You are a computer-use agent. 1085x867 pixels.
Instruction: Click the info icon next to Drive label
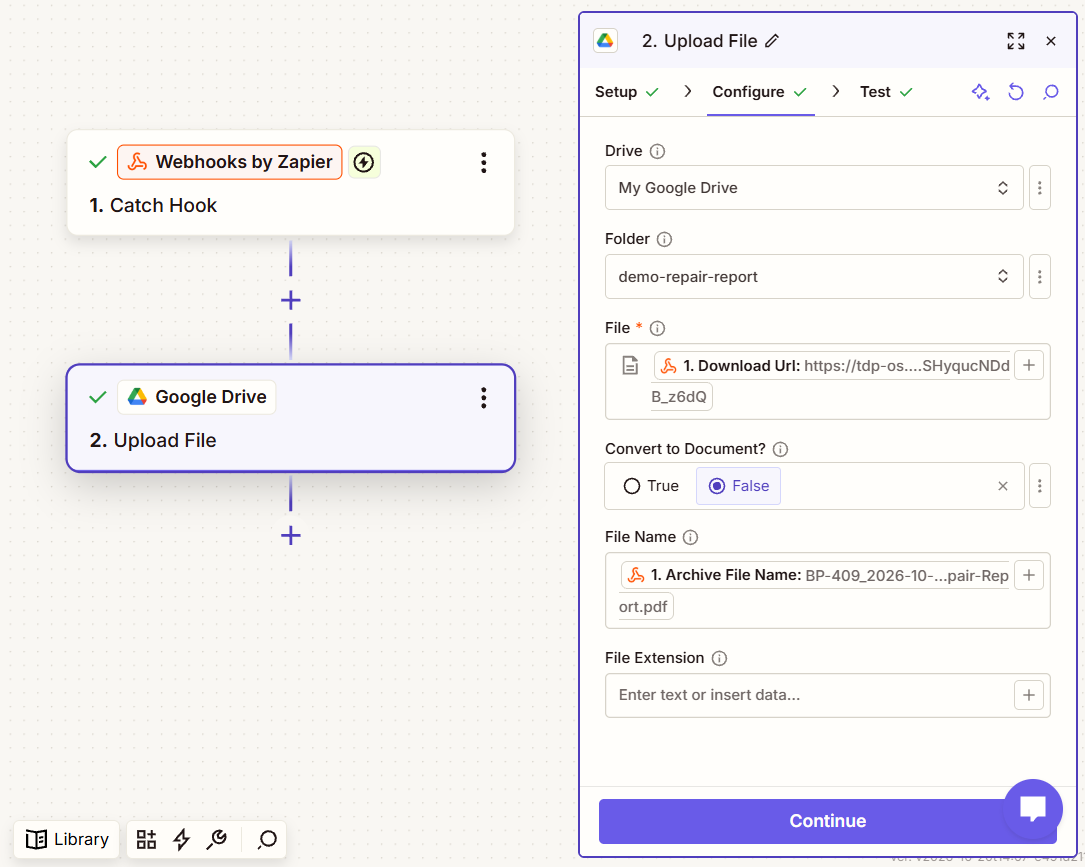click(x=657, y=152)
